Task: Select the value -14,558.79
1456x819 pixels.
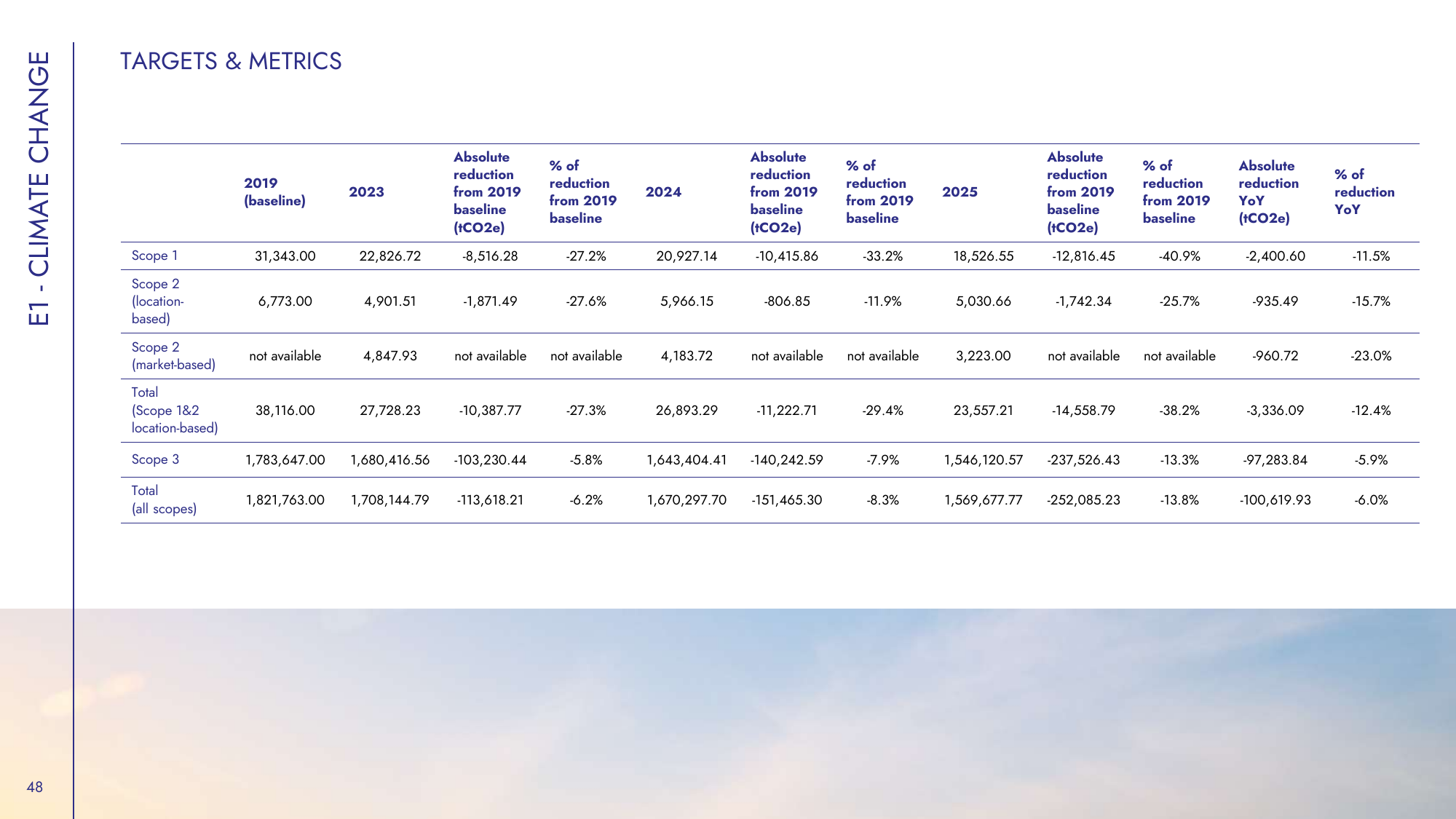Action: (x=1083, y=411)
